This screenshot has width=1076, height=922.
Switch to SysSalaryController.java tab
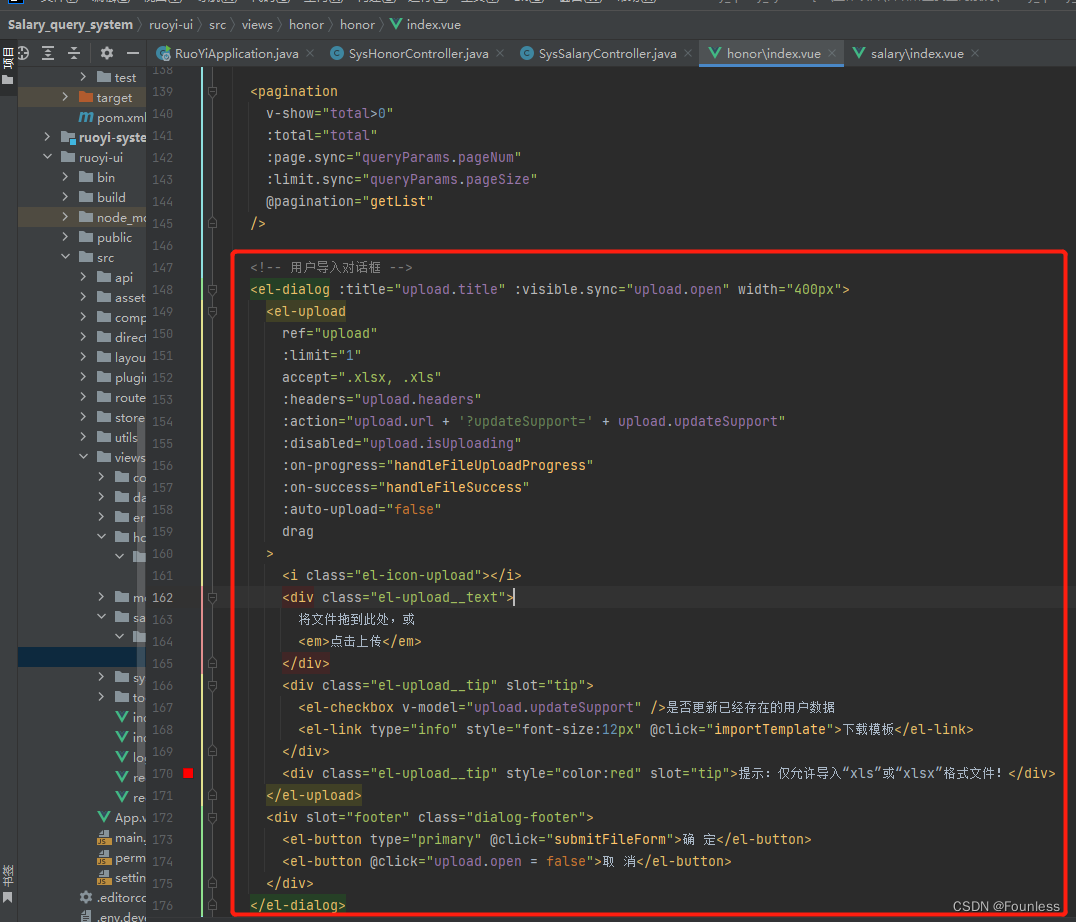coord(607,54)
